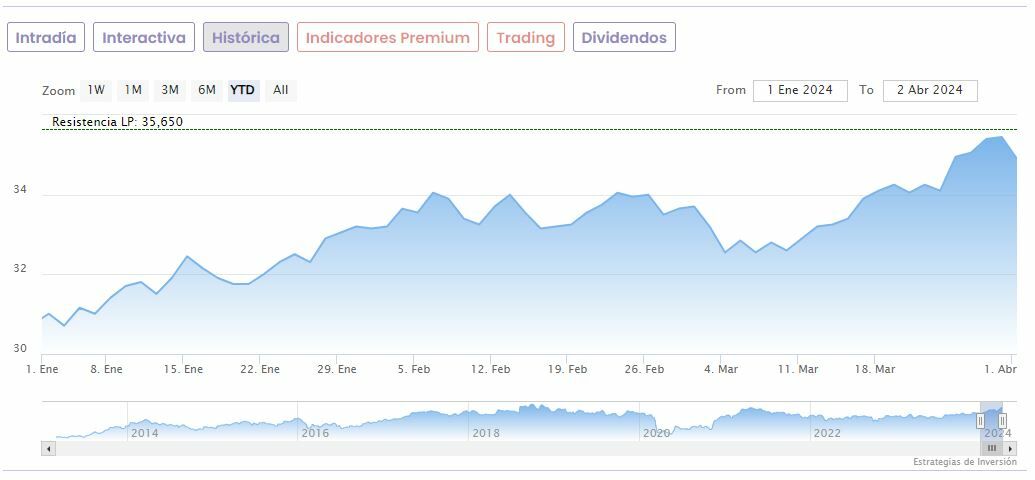Click the navigator scrollbar left arrow
1035x480 pixels.
point(47,449)
